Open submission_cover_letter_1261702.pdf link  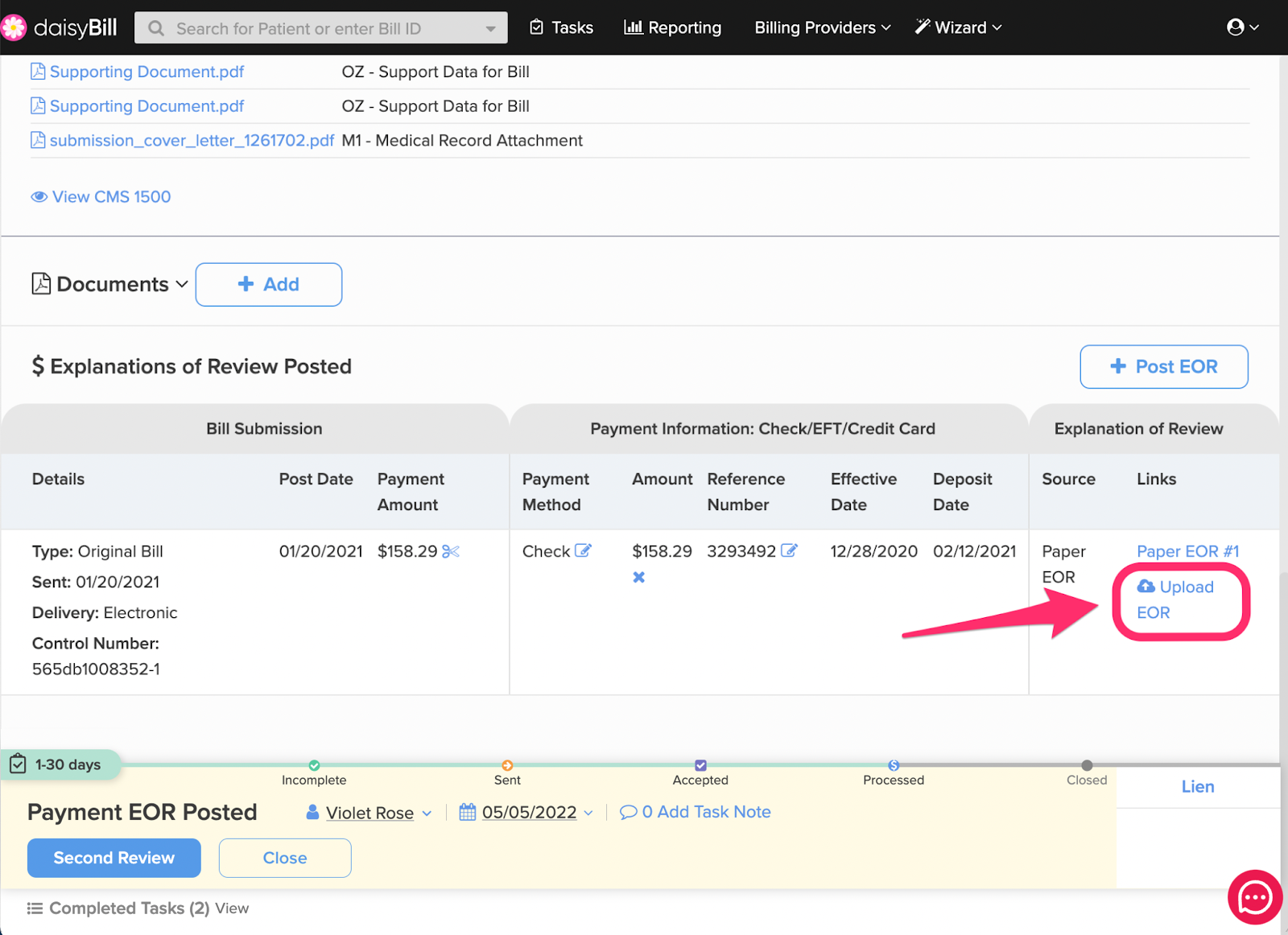tap(192, 140)
